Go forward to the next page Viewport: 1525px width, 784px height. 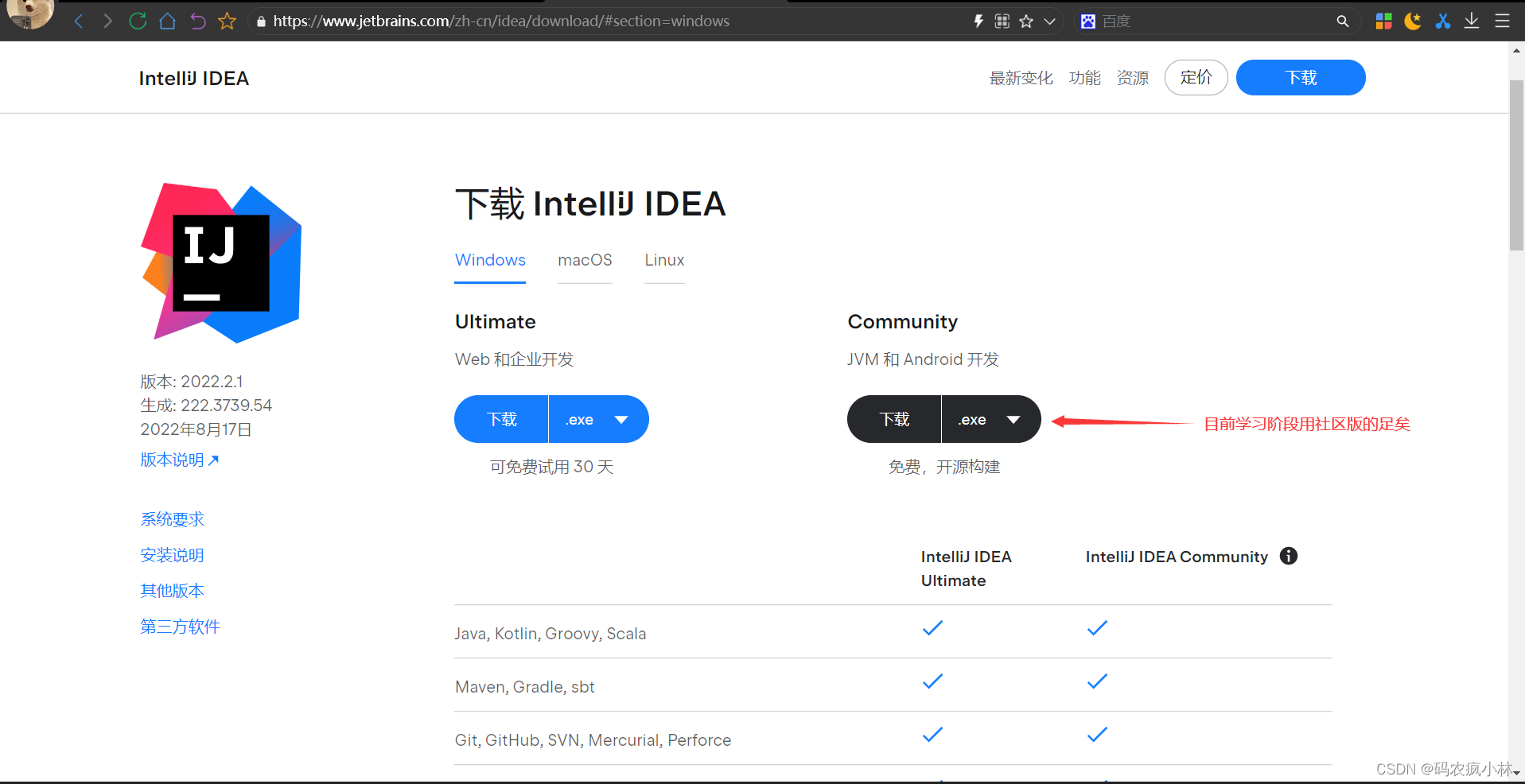coord(107,21)
